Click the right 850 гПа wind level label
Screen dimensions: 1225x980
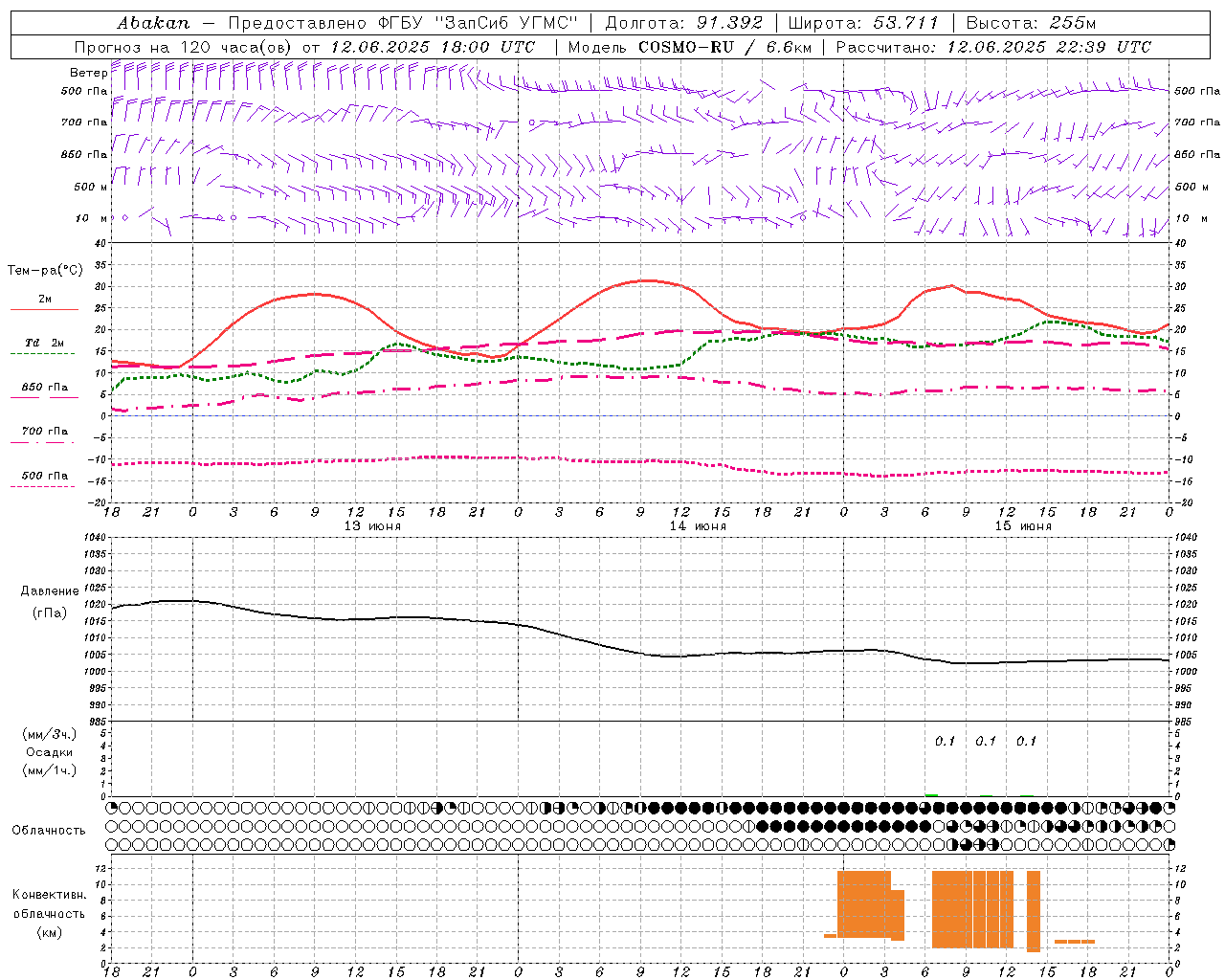click(x=1197, y=154)
